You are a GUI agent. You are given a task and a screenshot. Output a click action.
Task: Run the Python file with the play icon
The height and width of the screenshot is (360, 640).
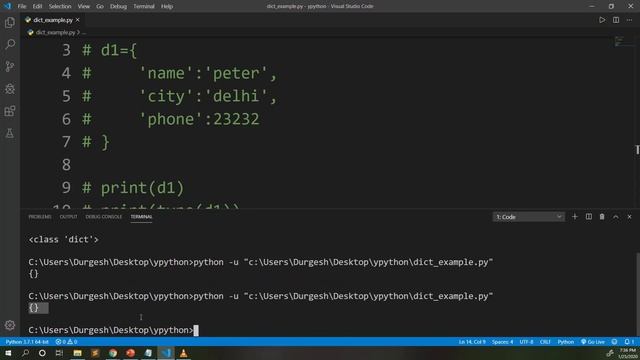[602, 20]
